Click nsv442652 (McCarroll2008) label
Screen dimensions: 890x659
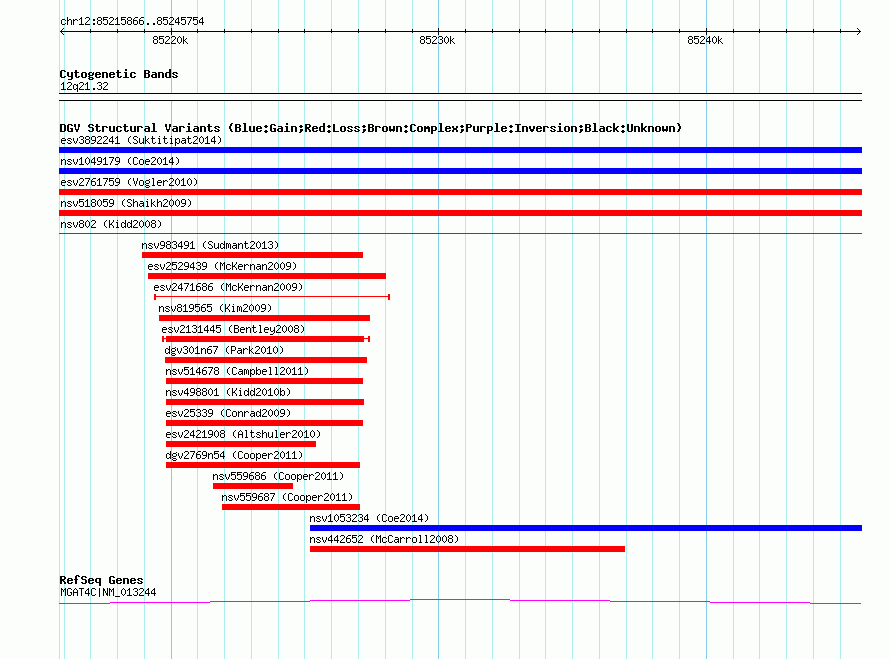pyautogui.click(x=384, y=539)
